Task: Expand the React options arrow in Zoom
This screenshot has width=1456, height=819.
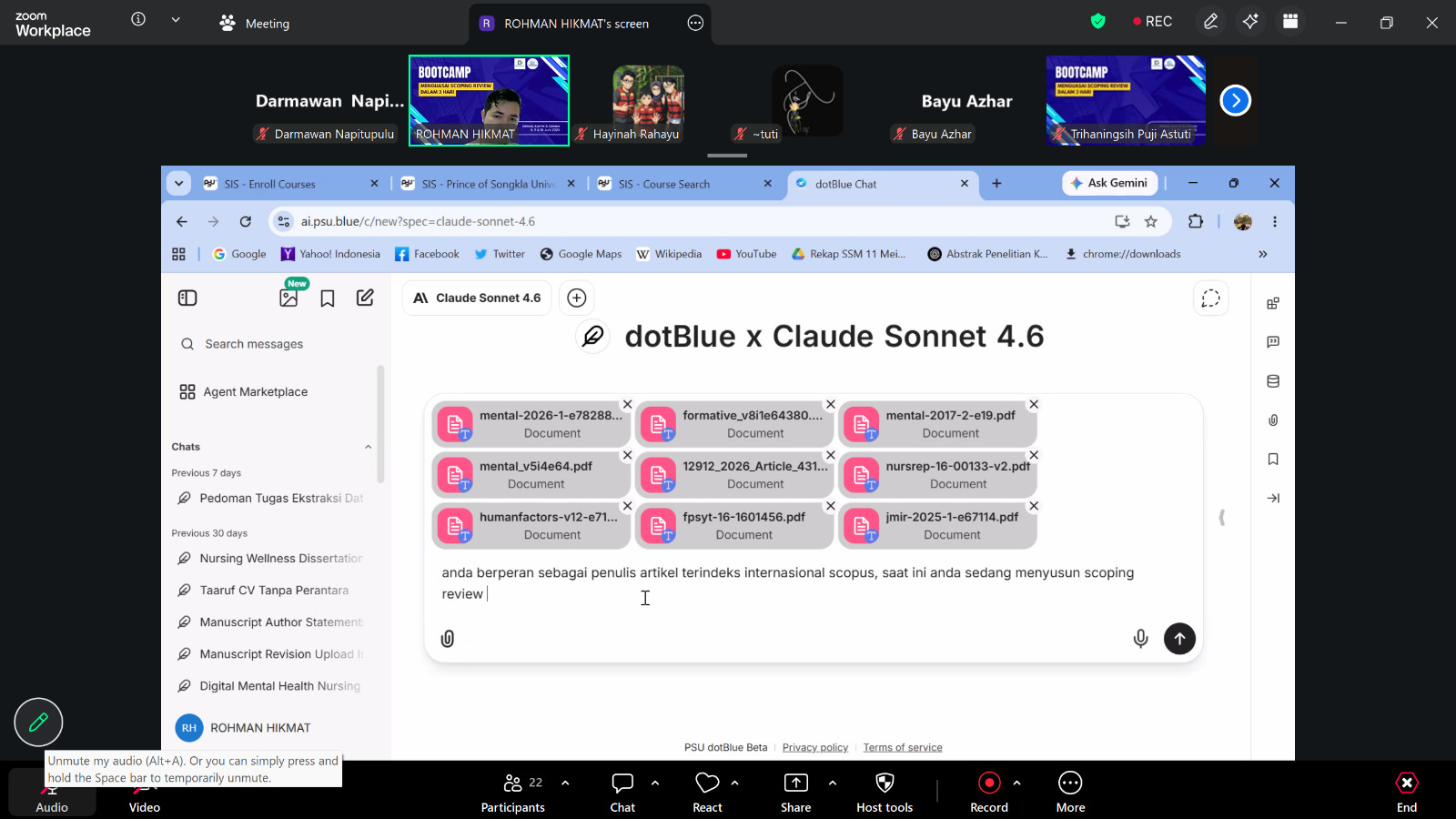Action: [x=734, y=783]
